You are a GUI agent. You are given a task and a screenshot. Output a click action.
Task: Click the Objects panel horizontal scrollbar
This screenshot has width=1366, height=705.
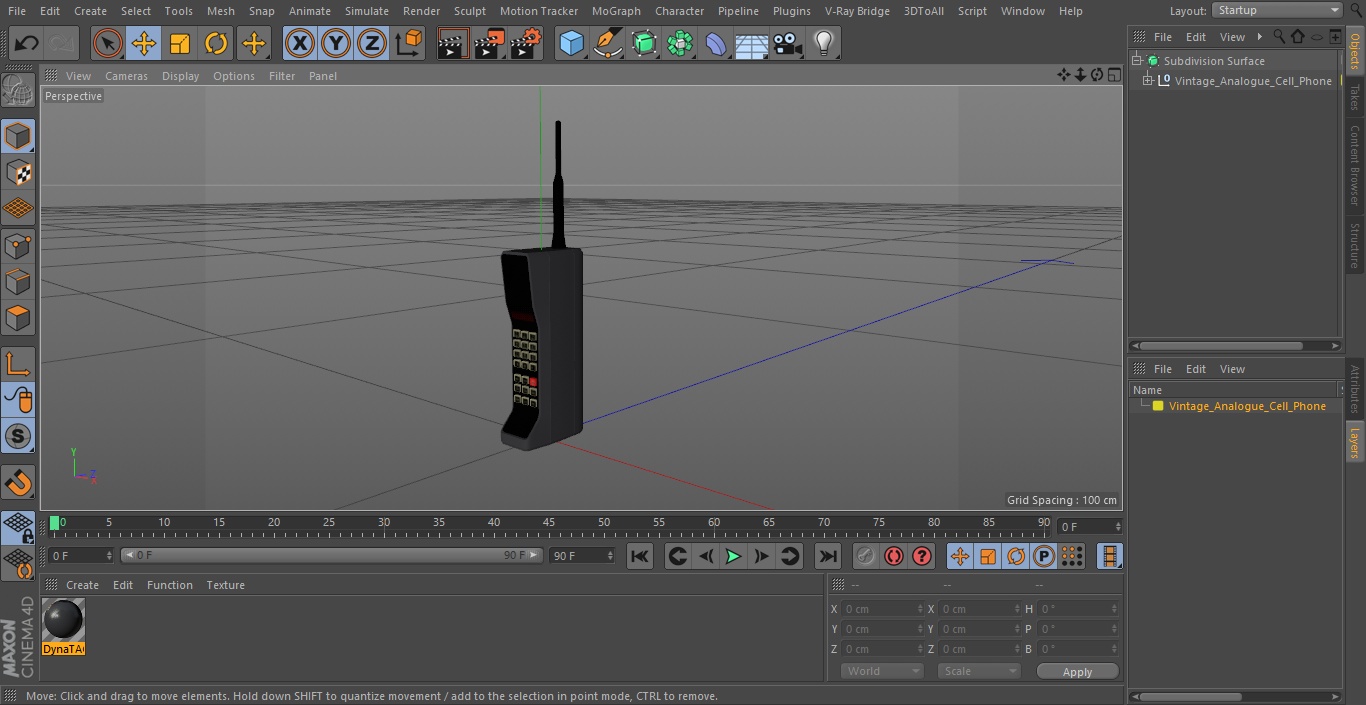[1220, 346]
